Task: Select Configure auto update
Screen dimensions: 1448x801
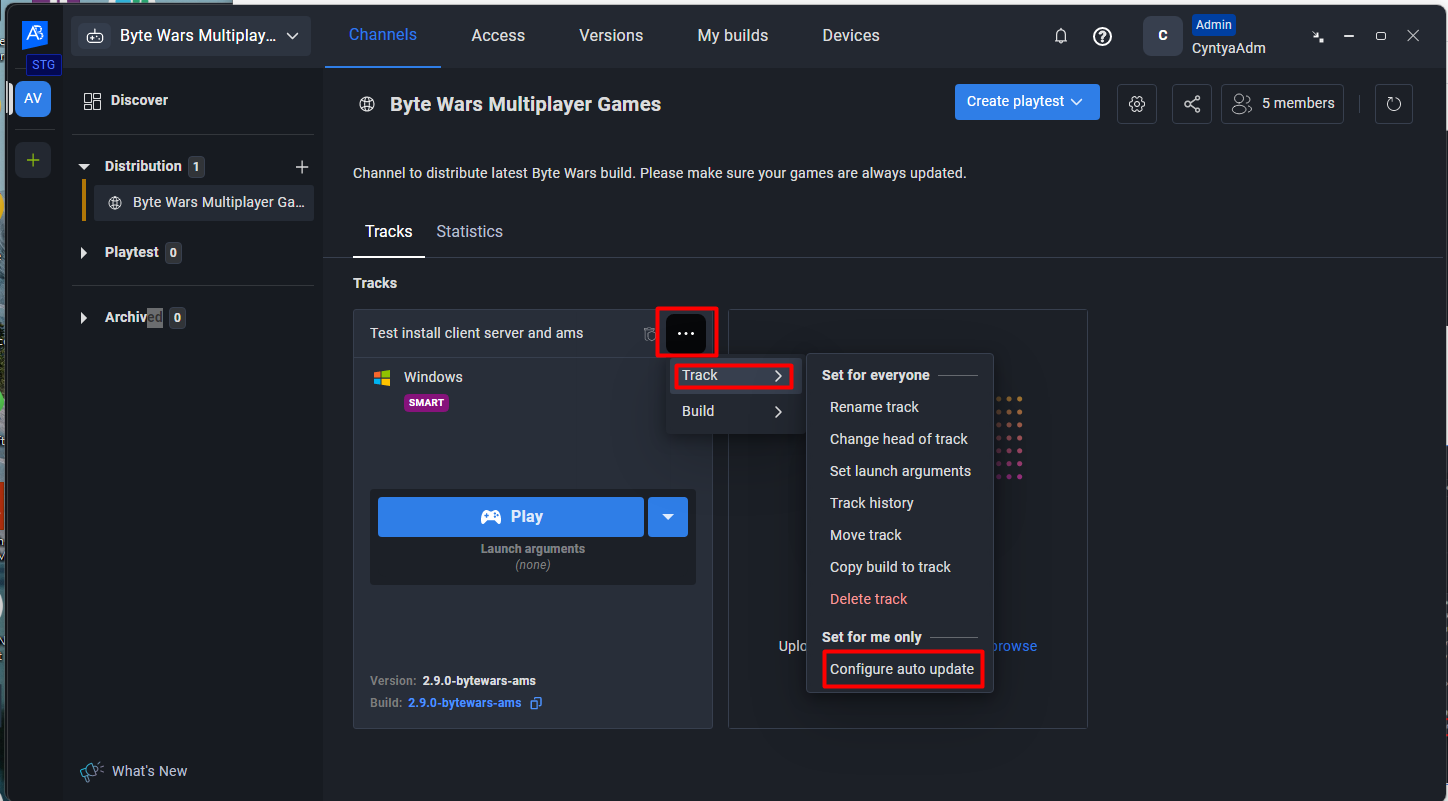Action: [x=902, y=669]
